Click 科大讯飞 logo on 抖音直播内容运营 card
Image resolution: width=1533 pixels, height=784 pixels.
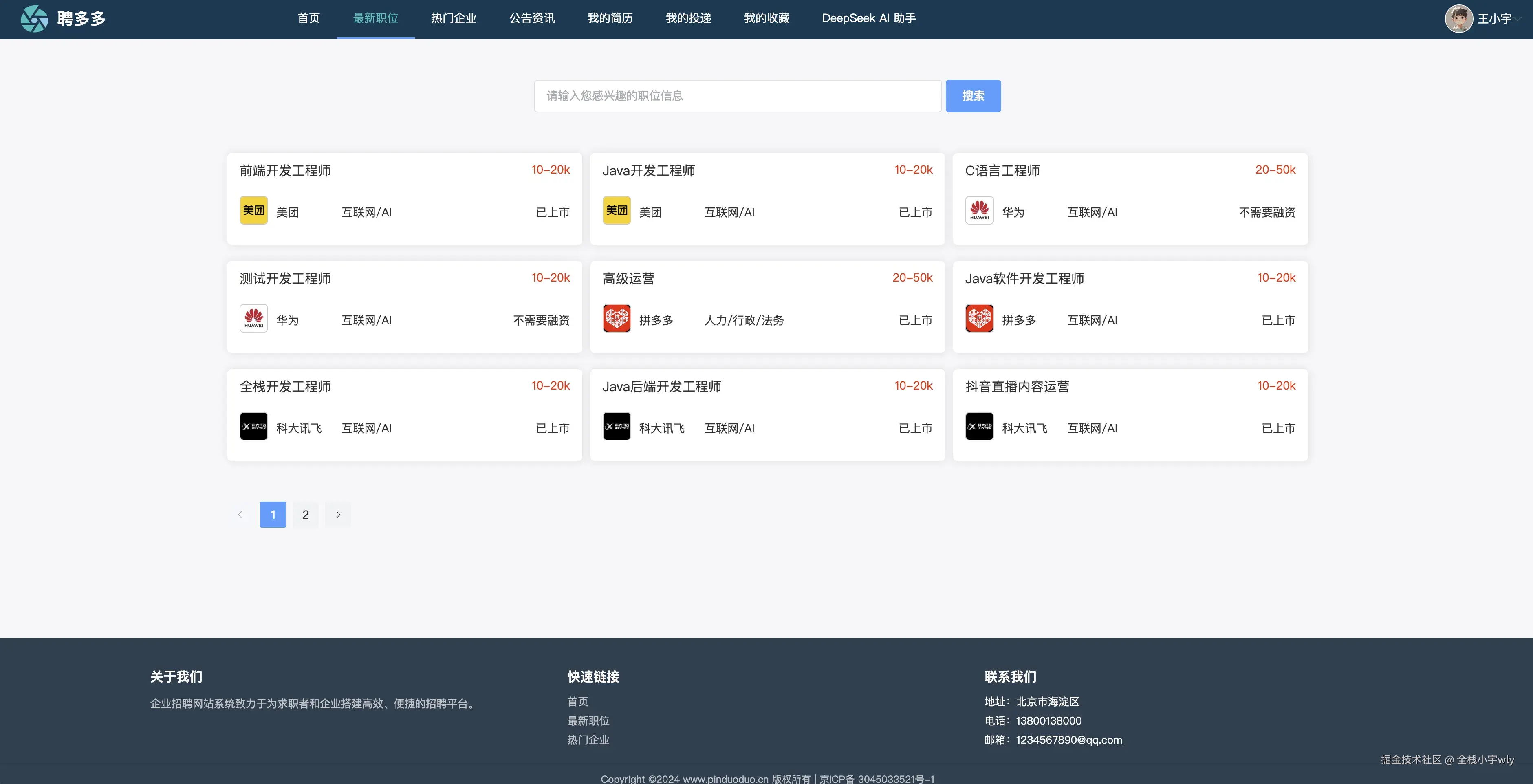pyautogui.click(x=979, y=426)
